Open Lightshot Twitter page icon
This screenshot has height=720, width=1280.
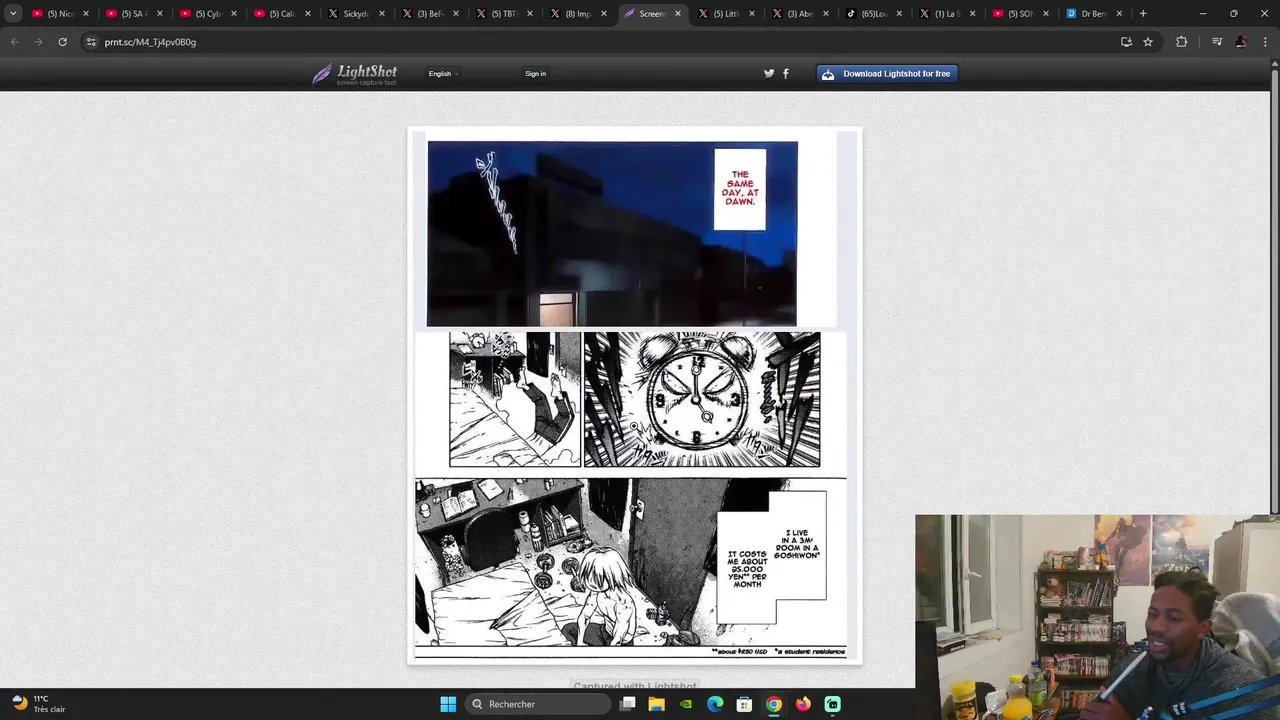tap(769, 73)
